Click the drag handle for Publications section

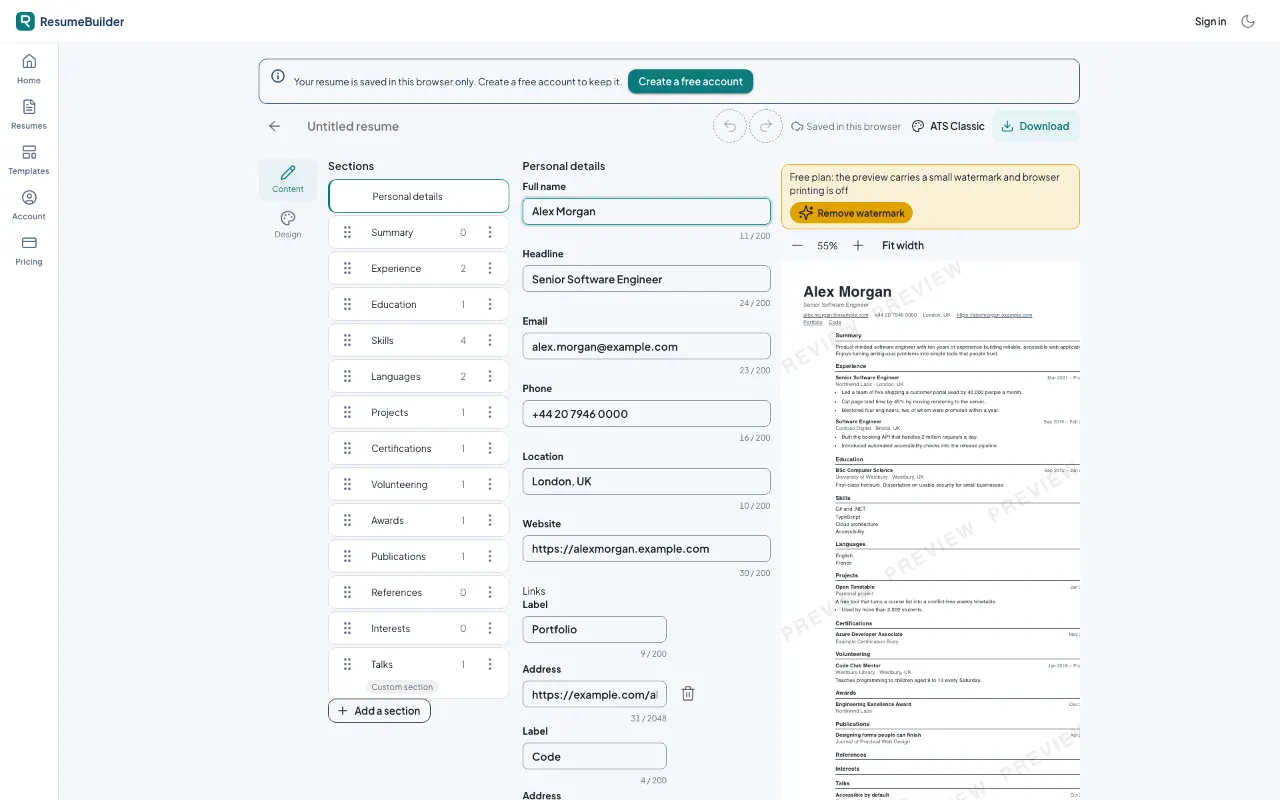347,556
